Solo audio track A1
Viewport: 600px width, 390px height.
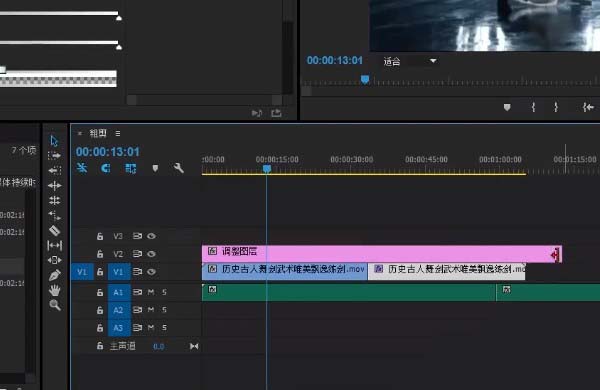(x=164, y=292)
